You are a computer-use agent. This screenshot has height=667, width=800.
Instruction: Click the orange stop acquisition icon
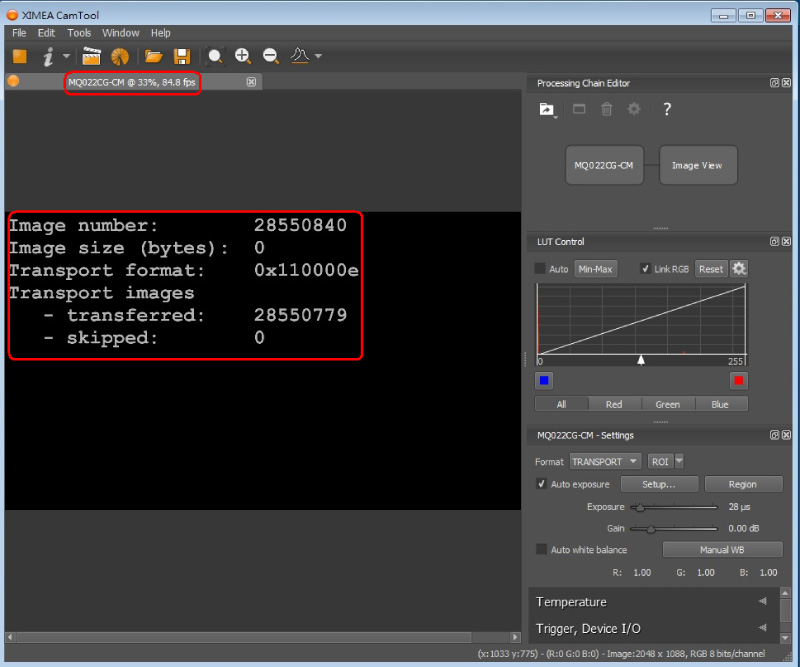pos(20,56)
